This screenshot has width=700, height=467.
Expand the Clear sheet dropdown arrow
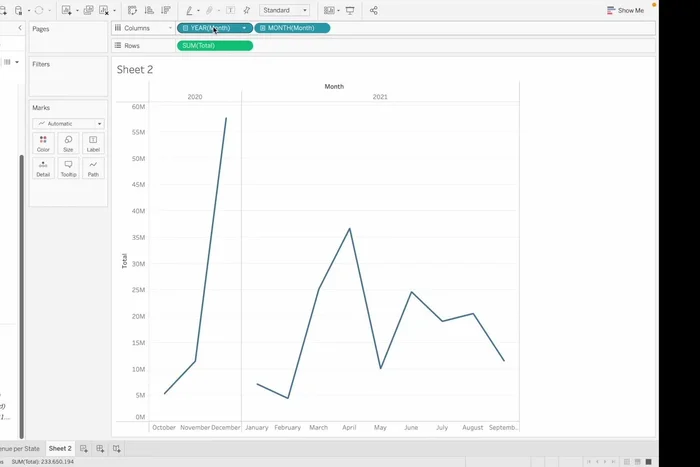pyautogui.click(x=114, y=10)
